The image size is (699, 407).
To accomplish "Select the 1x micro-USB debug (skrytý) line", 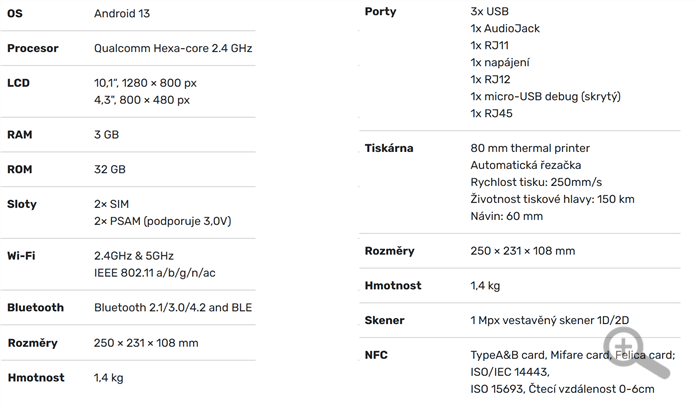I will point(545,96).
